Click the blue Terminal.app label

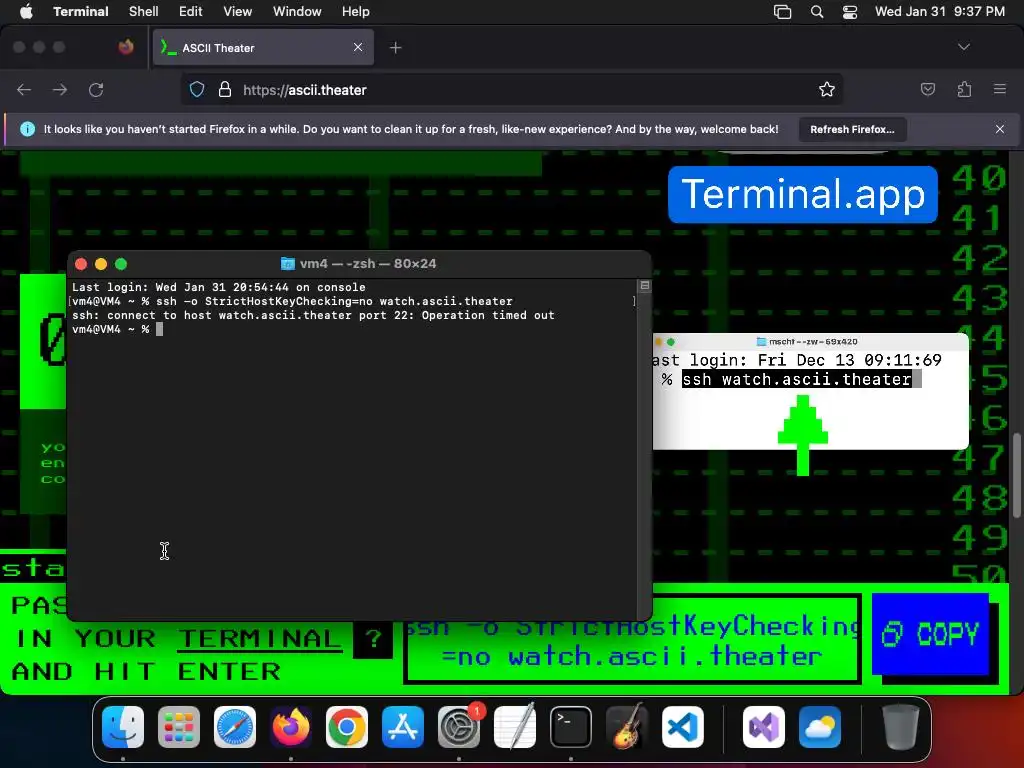(x=803, y=195)
